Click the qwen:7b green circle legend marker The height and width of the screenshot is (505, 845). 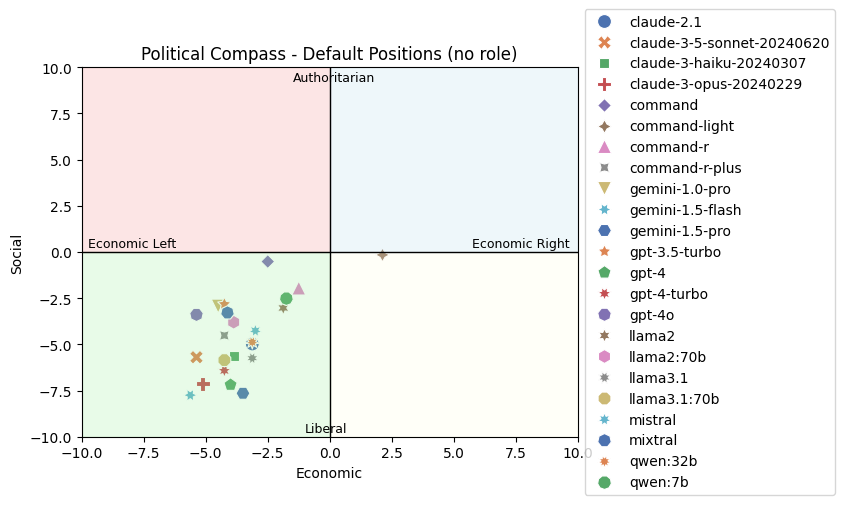[x=604, y=483]
